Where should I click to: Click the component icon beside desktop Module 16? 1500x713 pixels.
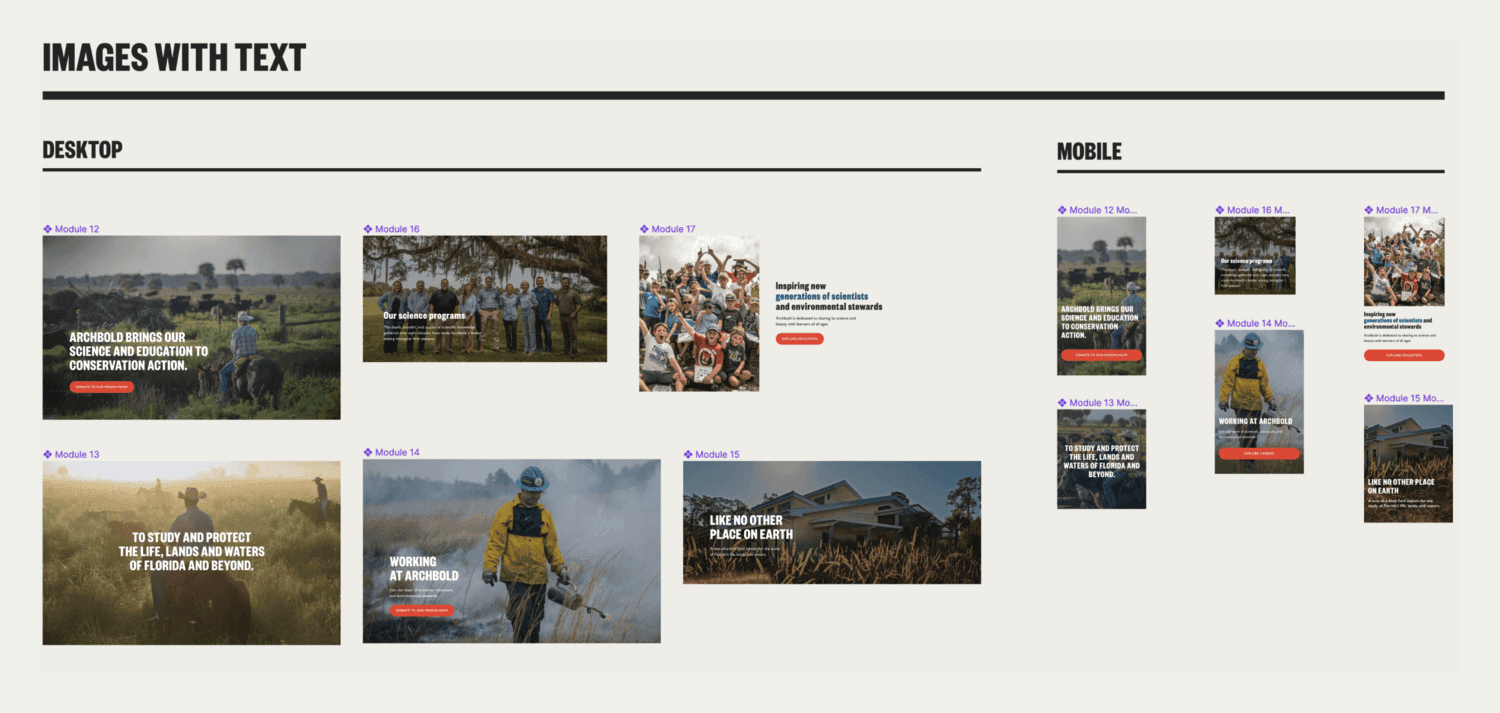pos(368,229)
